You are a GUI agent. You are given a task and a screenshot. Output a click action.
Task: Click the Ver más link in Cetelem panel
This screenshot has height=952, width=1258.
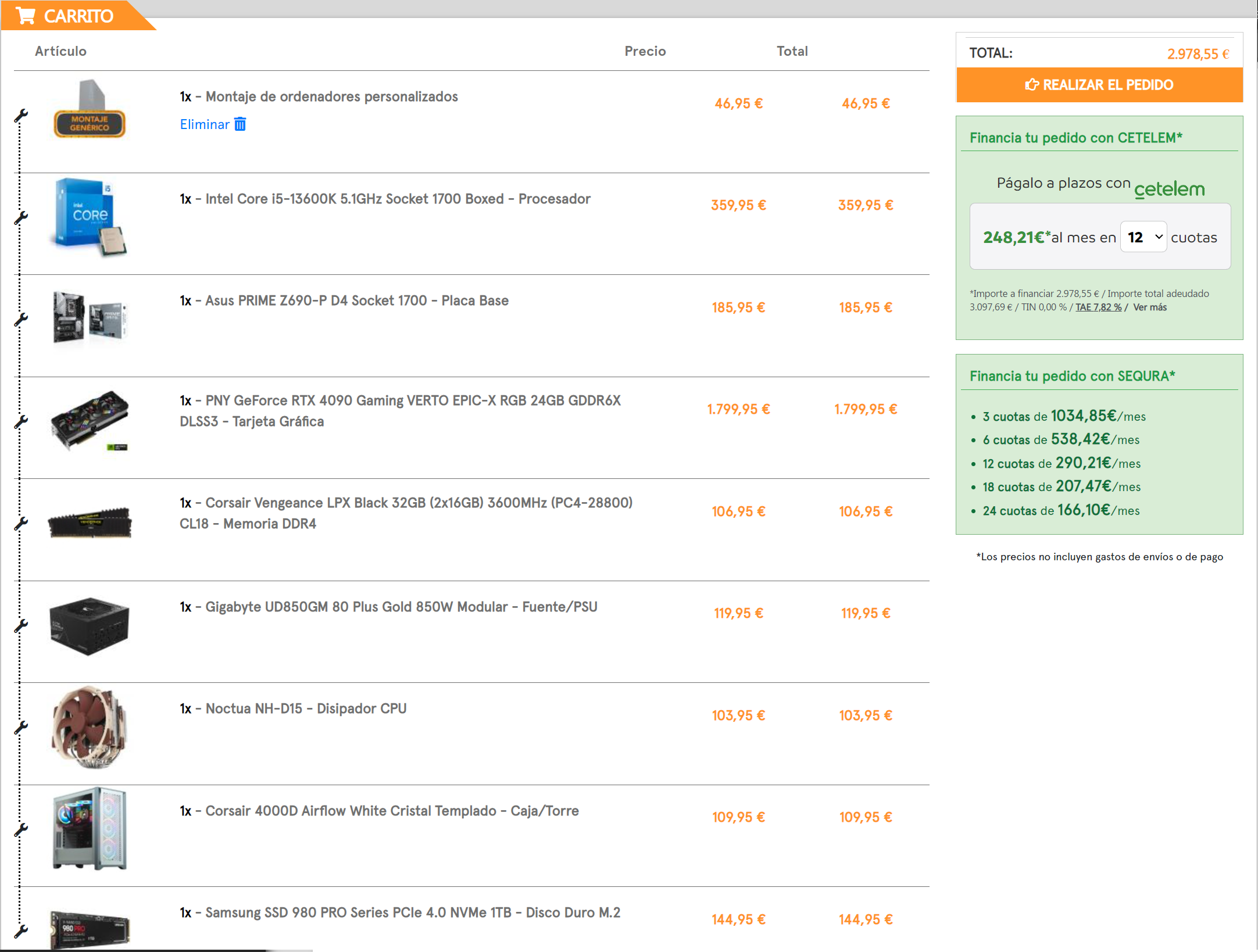click(x=1149, y=307)
